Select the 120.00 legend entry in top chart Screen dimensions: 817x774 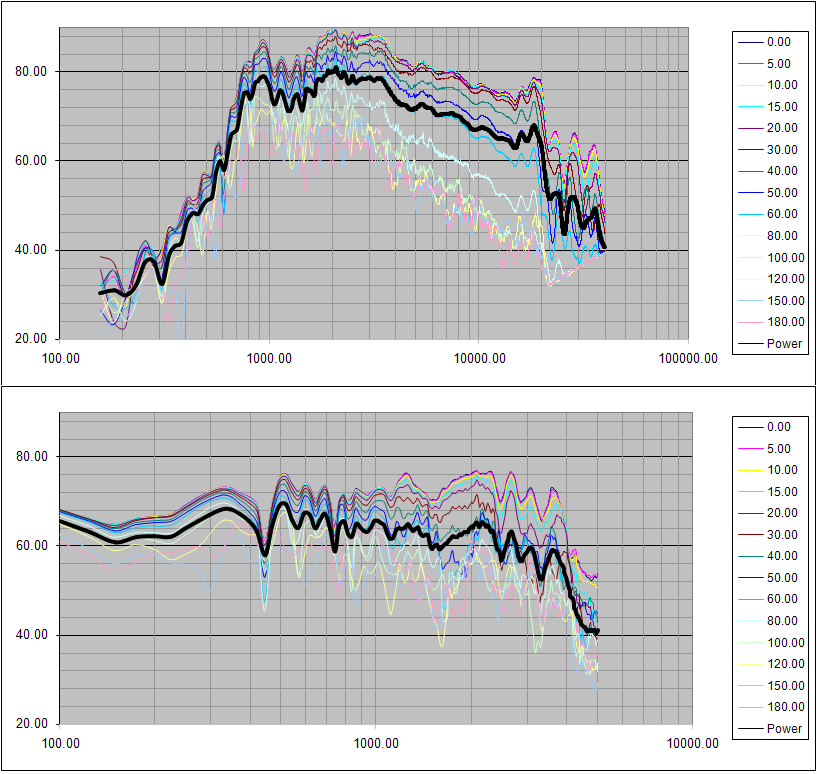pos(771,279)
